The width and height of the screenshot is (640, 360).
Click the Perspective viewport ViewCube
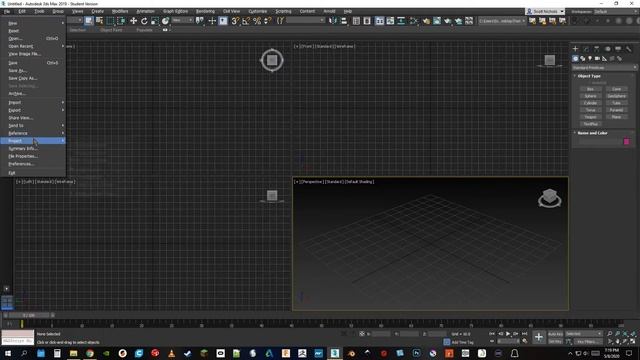click(x=549, y=198)
